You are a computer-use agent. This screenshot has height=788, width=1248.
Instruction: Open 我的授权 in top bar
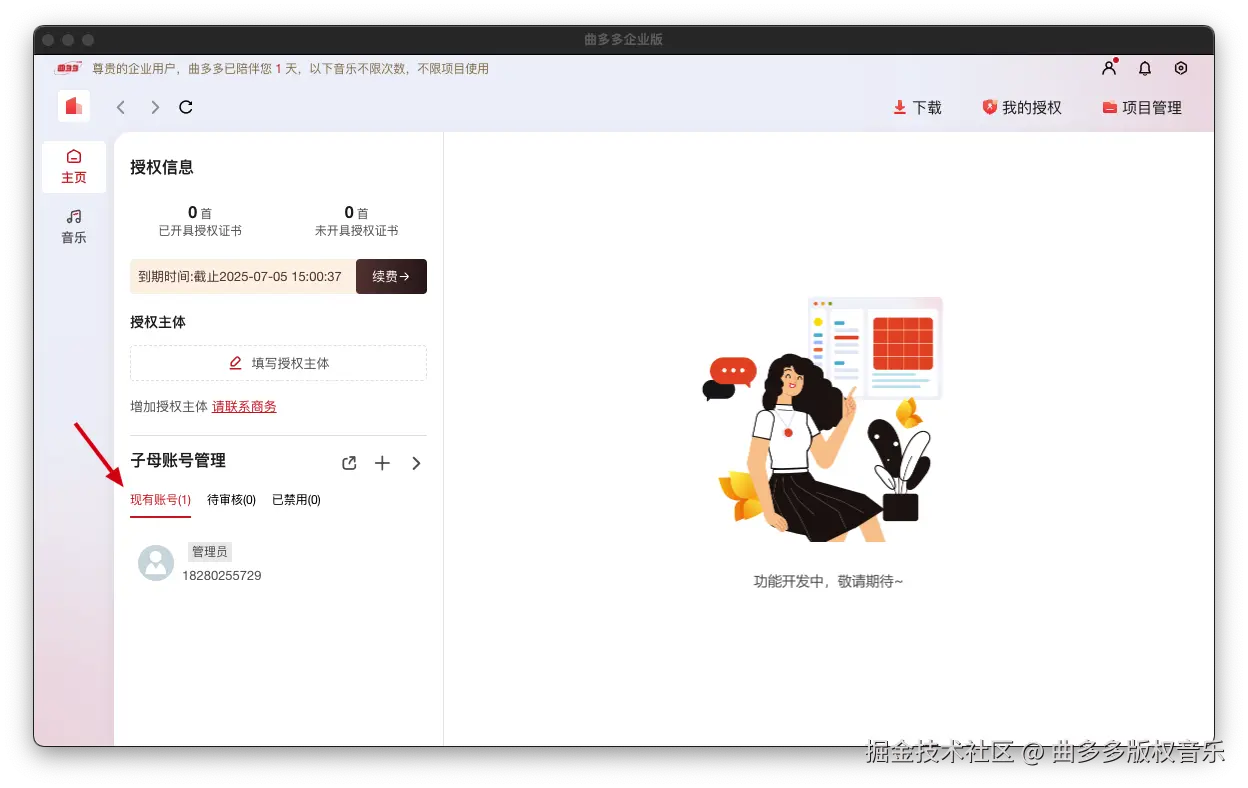coord(1021,107)
